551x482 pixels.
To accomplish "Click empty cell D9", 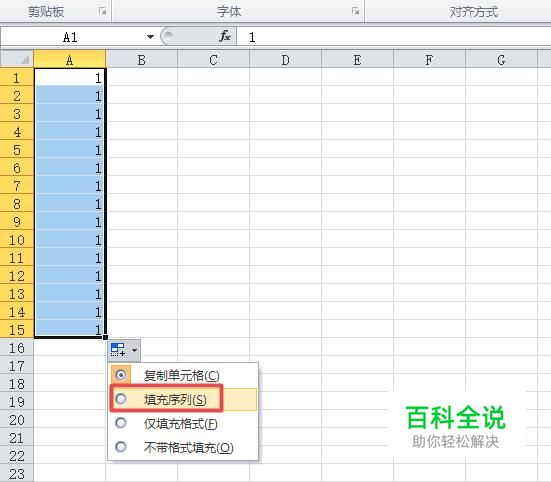I will click(285, 222).
